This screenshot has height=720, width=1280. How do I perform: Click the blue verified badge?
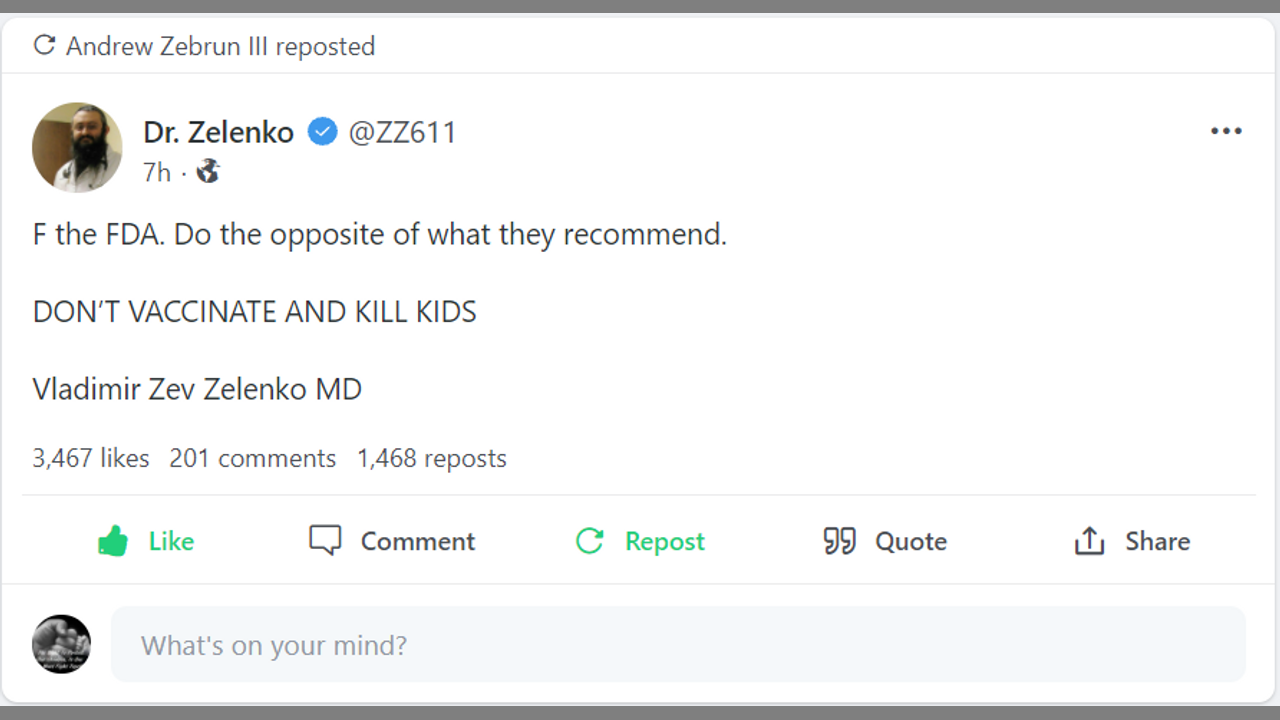(x=322, y=132)
